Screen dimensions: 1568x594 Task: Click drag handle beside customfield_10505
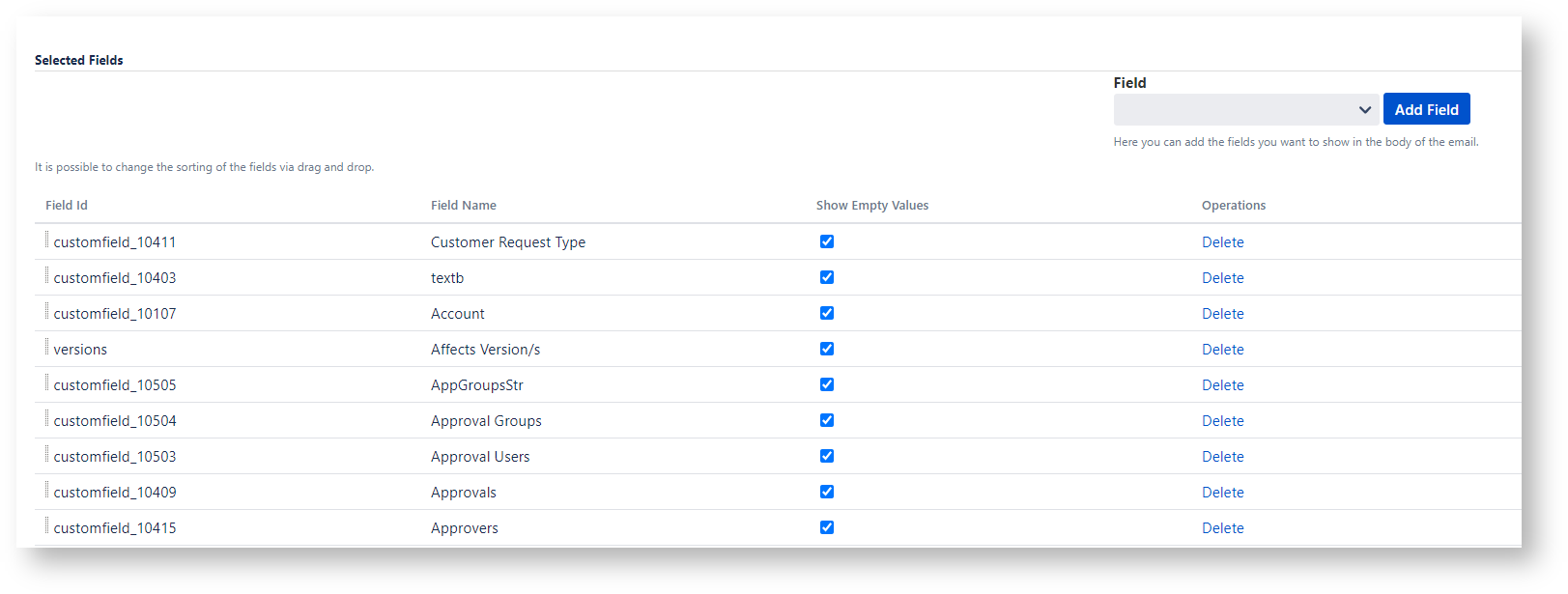coord(46,383)
